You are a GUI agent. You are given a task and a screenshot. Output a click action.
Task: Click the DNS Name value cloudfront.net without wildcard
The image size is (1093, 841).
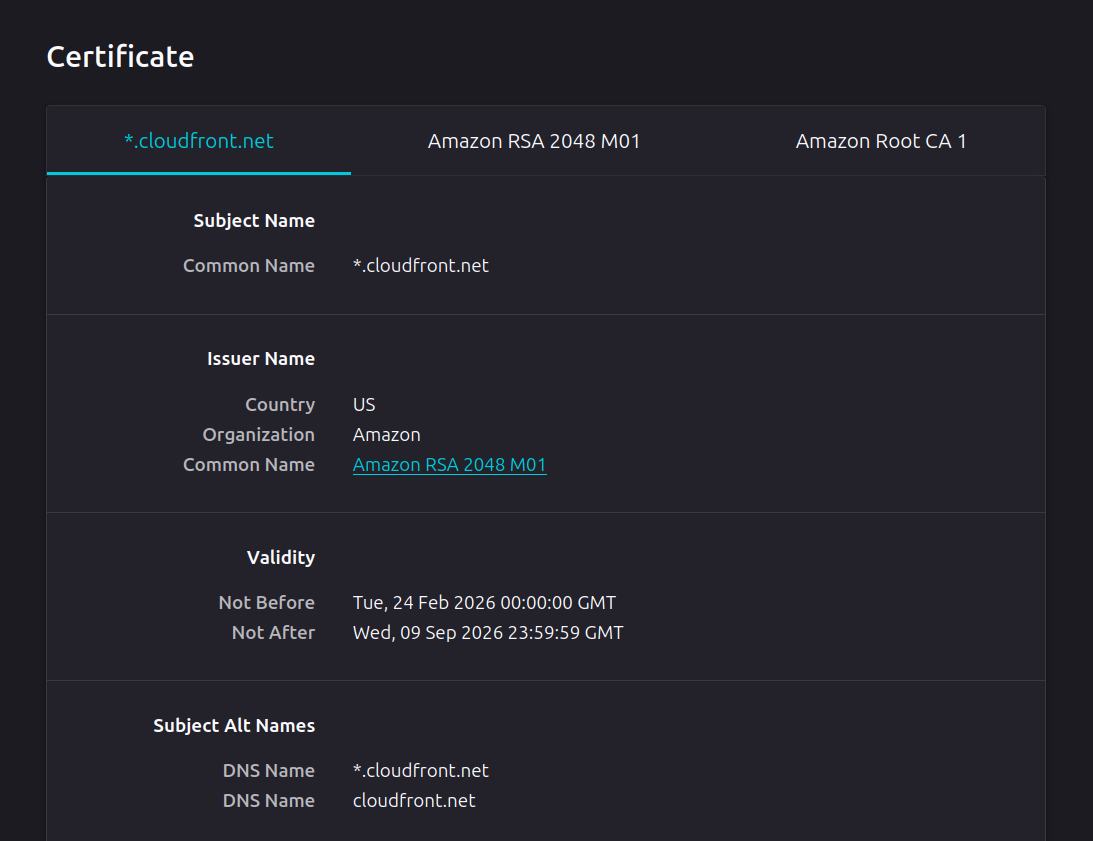coord(414,801)
